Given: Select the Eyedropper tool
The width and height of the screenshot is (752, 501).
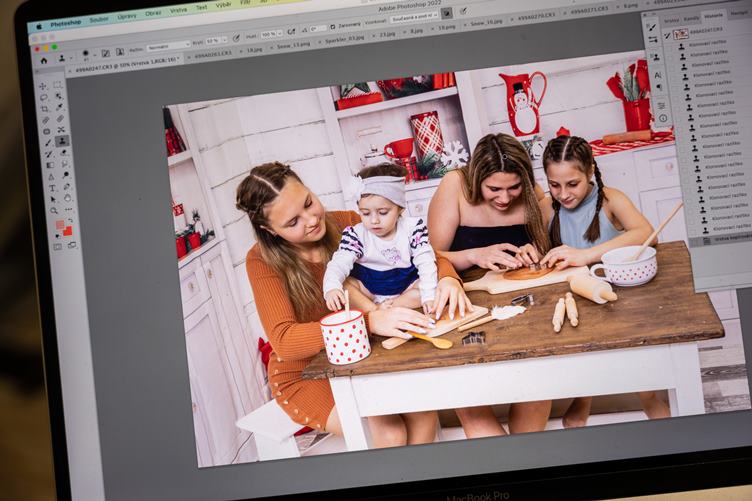Looking at the screenshot, I should (x=59, y=107).
